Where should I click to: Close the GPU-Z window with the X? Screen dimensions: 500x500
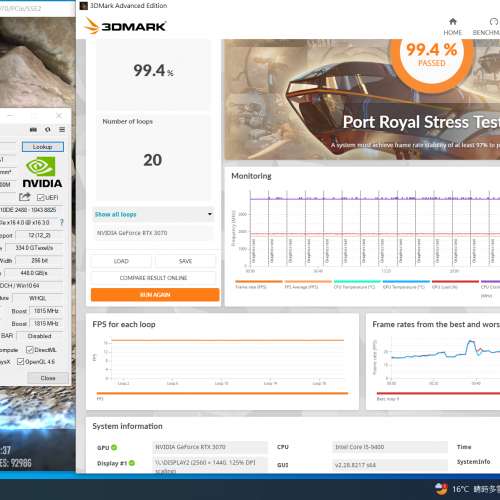point(59,116)
